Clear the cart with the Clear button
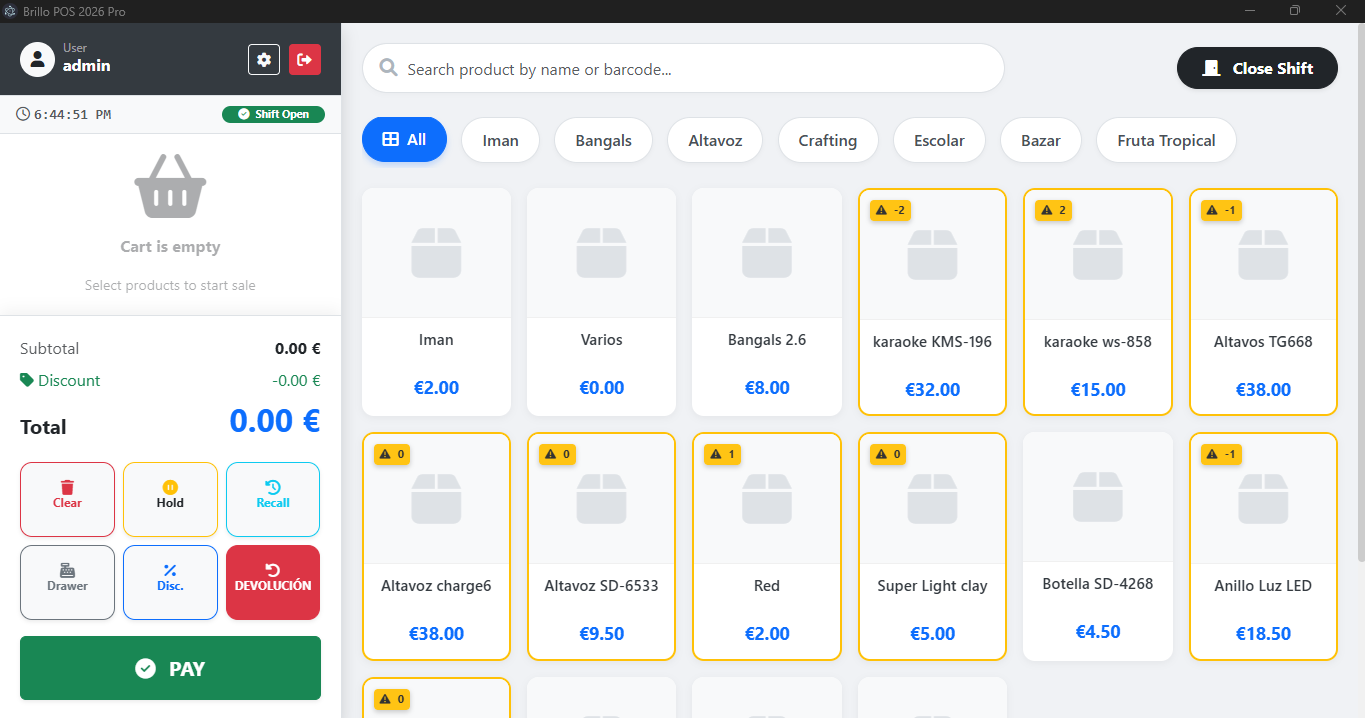 coord(67,499)
